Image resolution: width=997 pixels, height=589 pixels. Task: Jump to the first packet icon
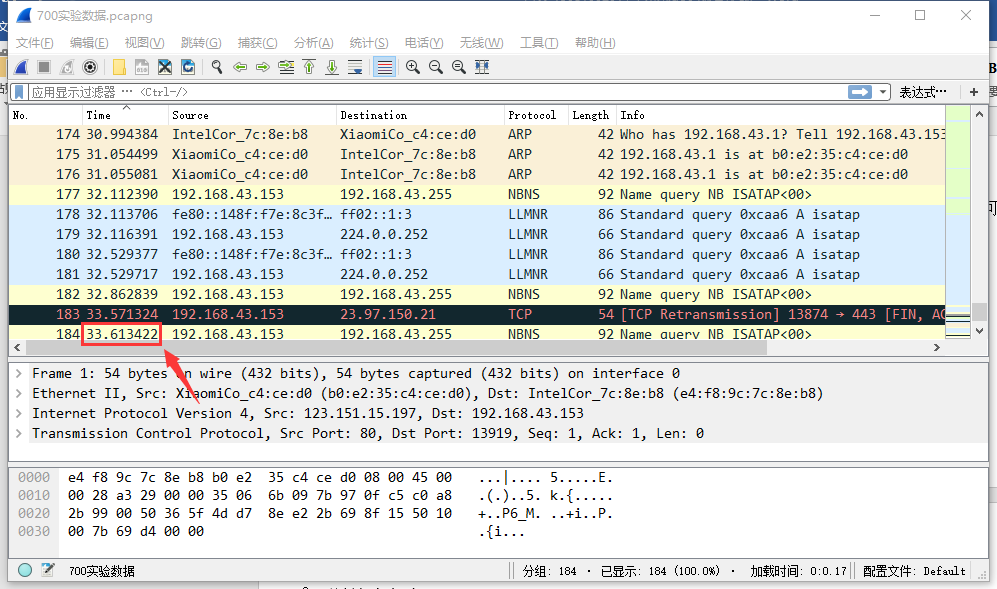point(309,67)
